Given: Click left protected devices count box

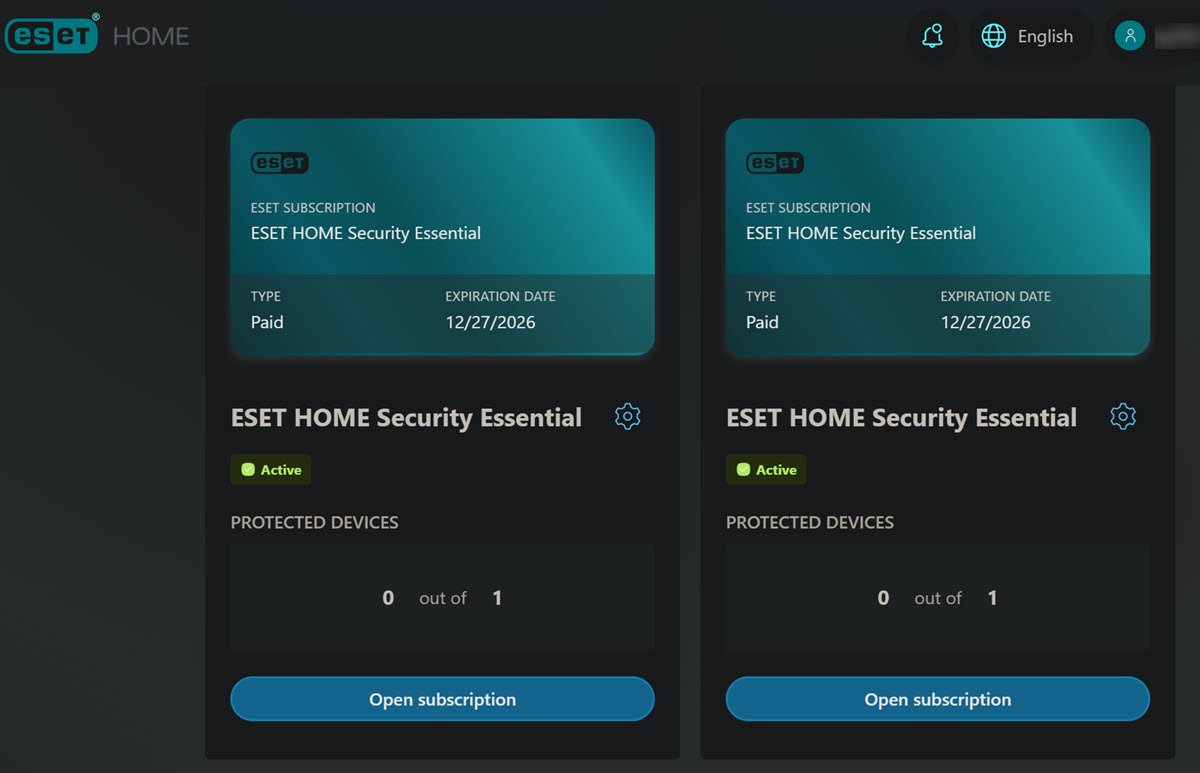Looking at the screenshot, I should (x=442, y=598).
